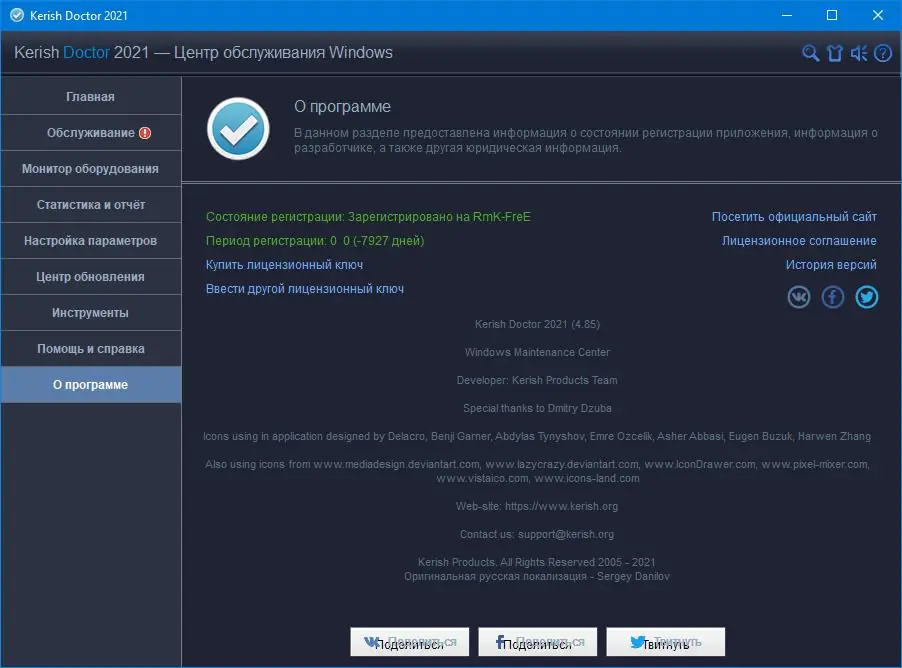Click the large blue checkmark logo
The image size is (902, 668).
tap(238, 129)
